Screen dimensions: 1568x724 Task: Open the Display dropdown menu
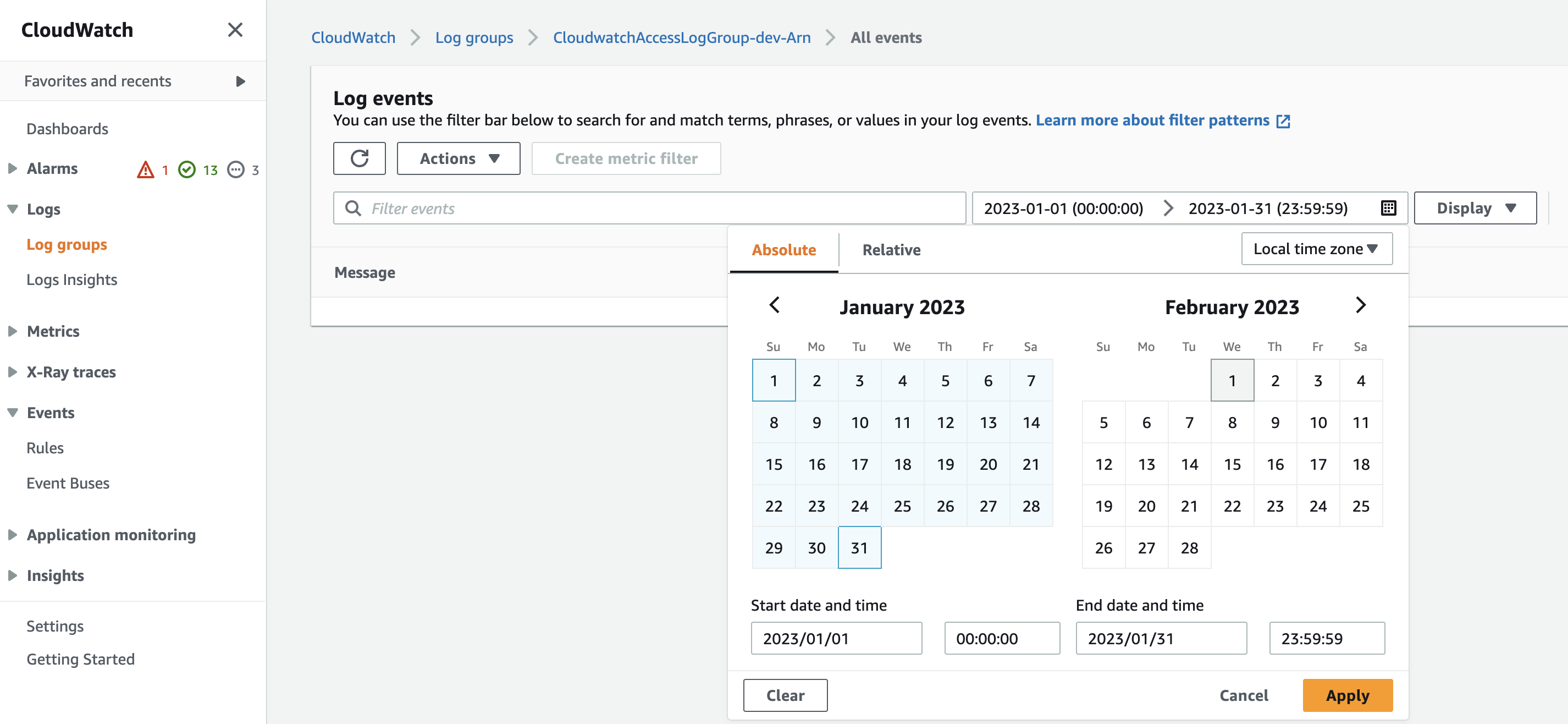click(x=1475, y=209)
